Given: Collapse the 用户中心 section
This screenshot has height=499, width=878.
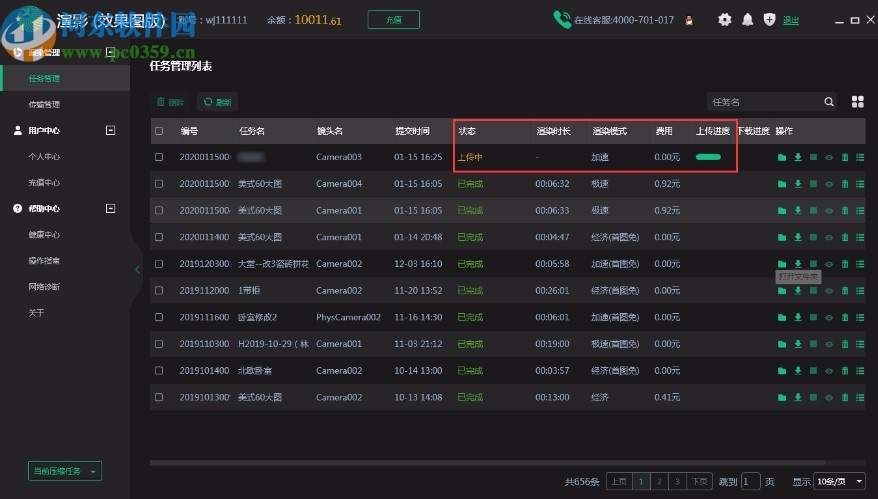Looking at the screenshot, I should (x=110, y=130).
